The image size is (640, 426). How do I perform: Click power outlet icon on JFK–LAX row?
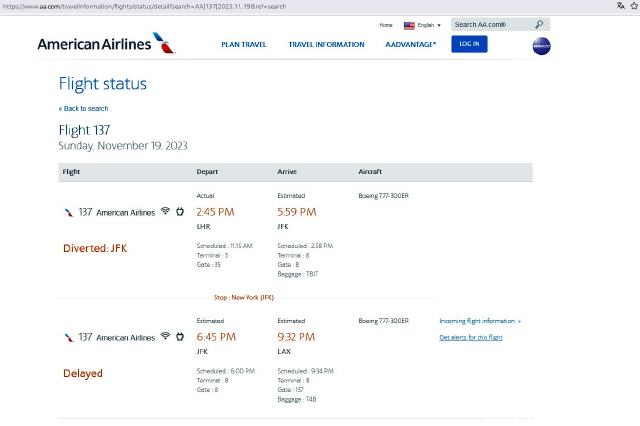point(180,336)
